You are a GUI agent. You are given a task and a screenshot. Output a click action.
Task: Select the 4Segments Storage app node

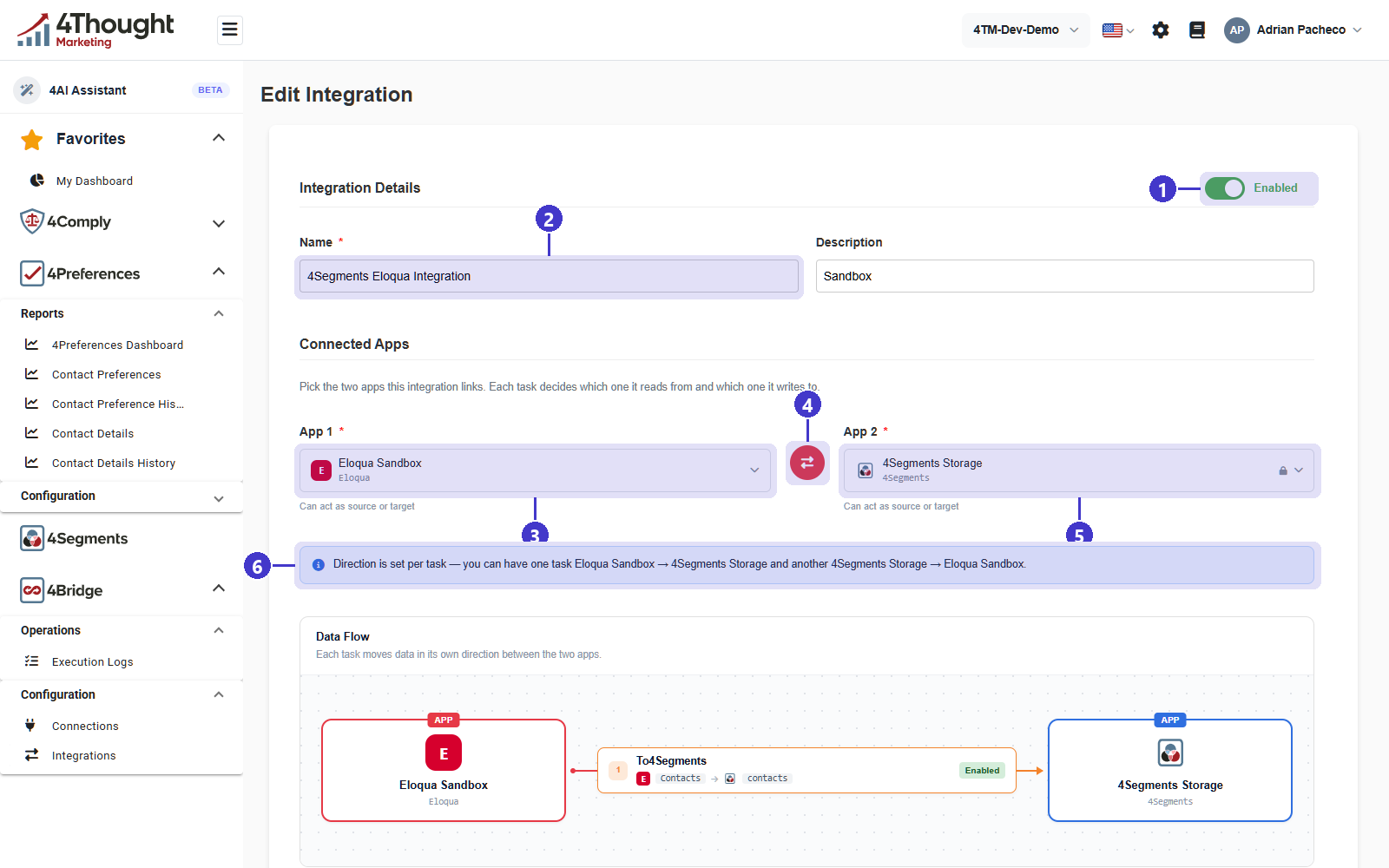[x=1170, y=770]
